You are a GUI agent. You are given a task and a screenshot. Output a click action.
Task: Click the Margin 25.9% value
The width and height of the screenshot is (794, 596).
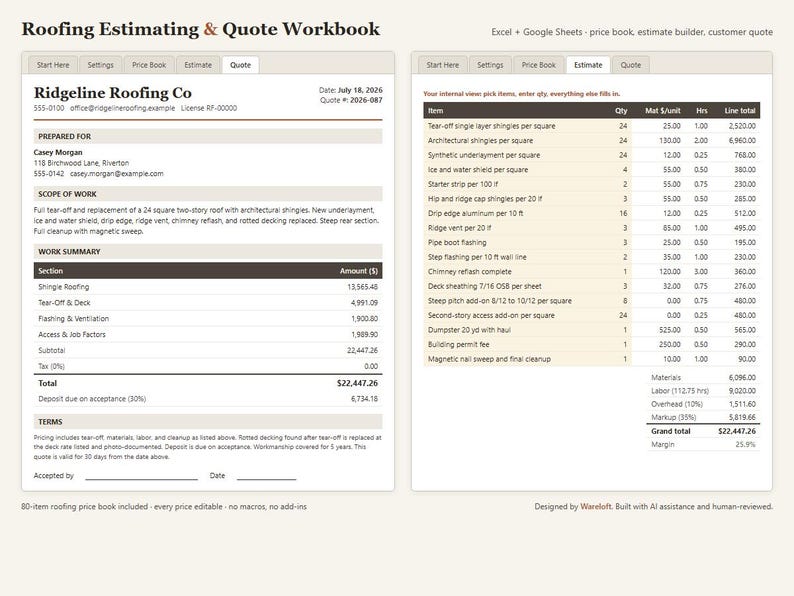[x=745, y=445]
